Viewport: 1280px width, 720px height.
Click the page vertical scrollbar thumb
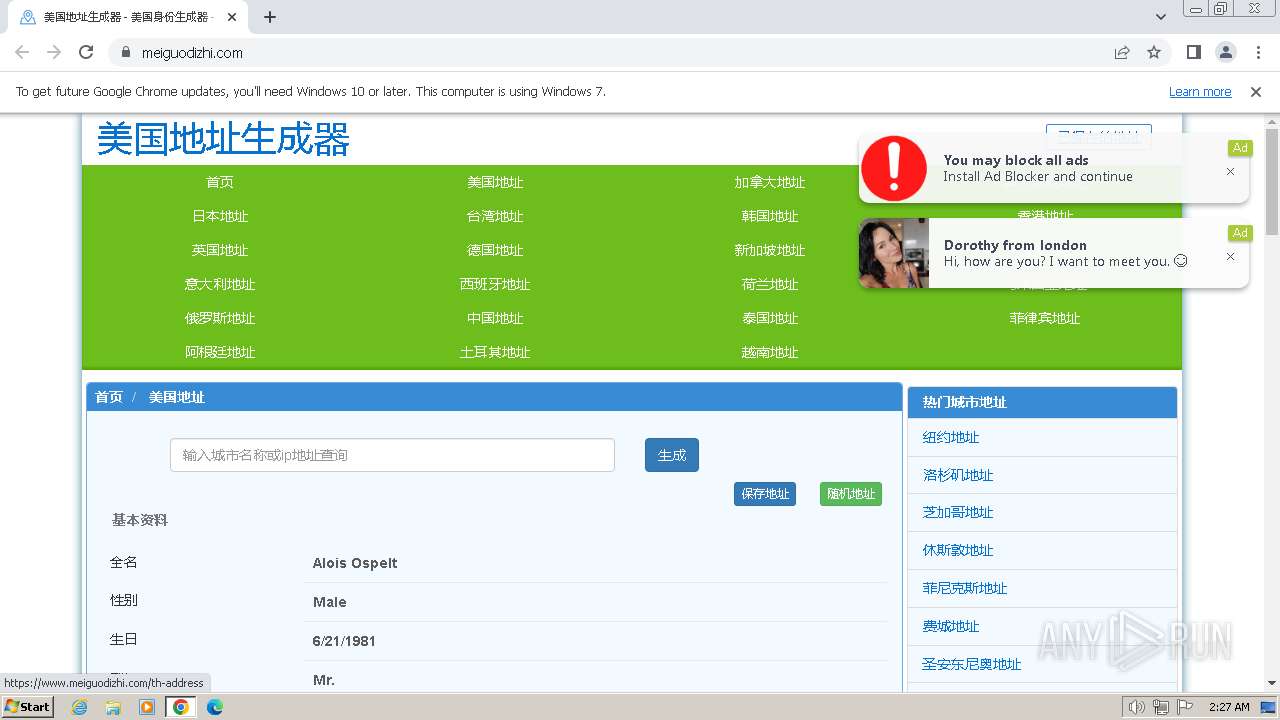tap(1272, 182)
